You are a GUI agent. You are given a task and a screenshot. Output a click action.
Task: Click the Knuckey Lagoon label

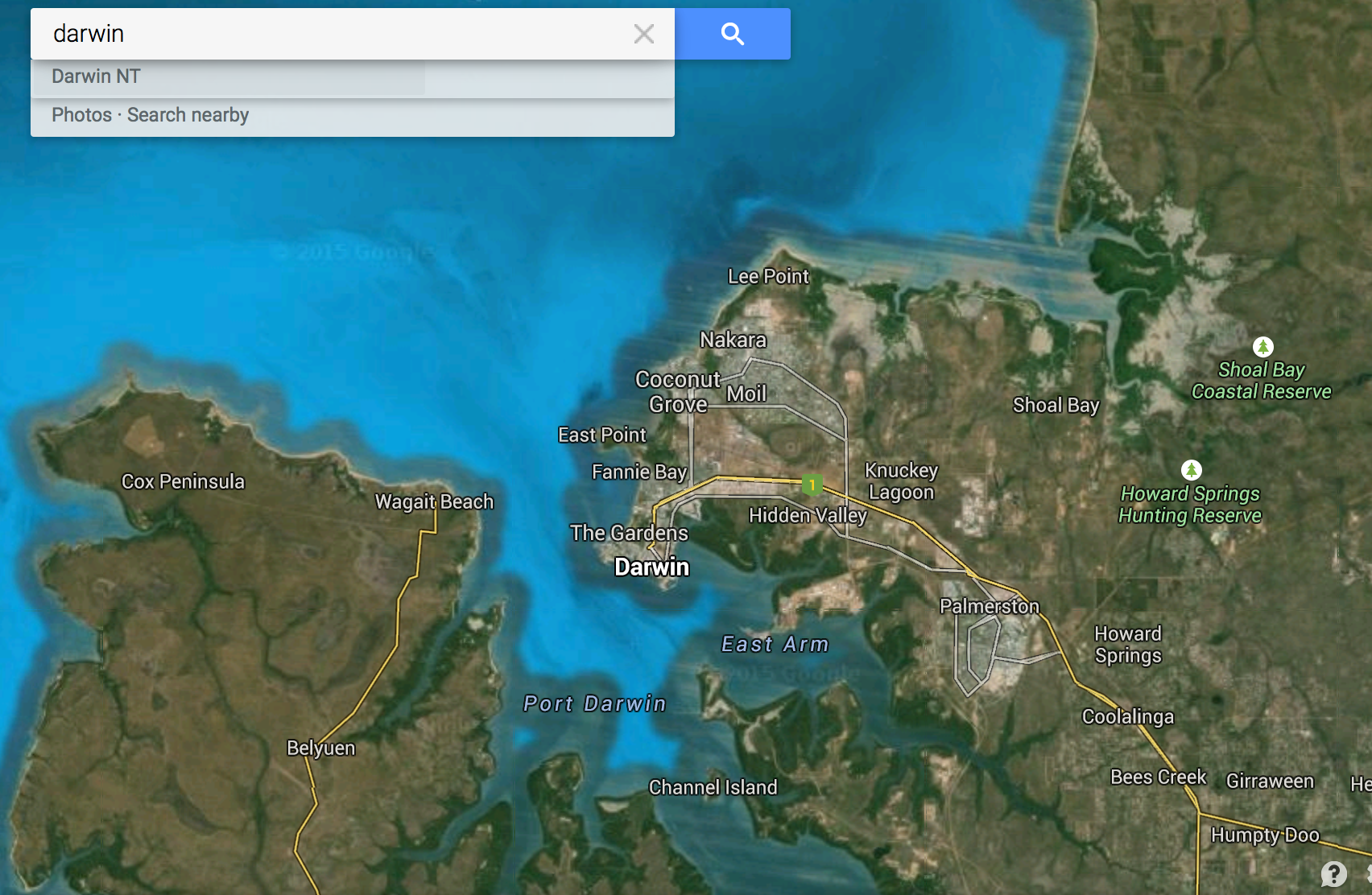coord(901,481)
